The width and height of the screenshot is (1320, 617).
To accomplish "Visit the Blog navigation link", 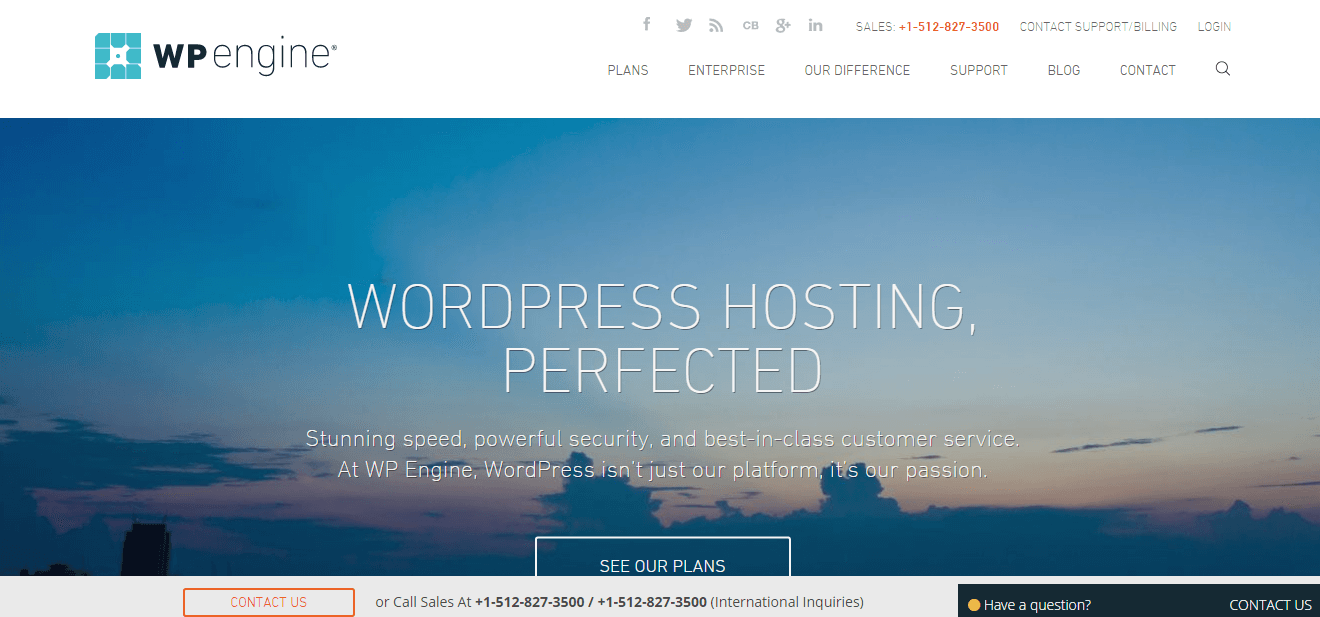I will [1064, 70].
